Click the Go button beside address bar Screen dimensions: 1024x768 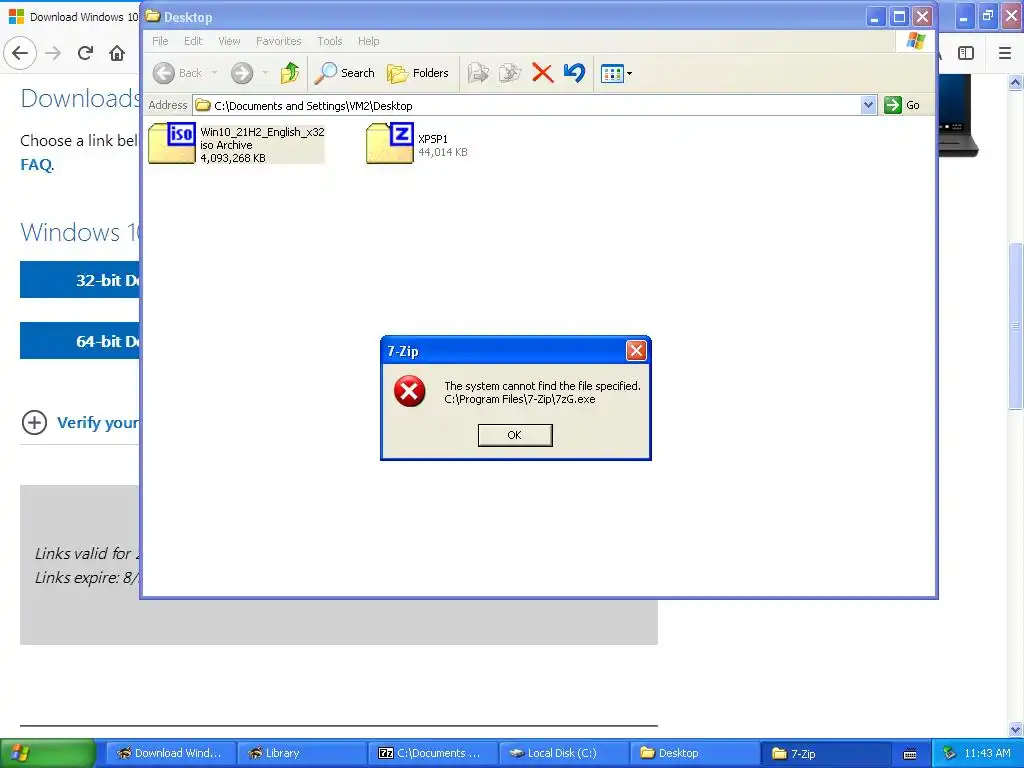click(x=903, y=105)
